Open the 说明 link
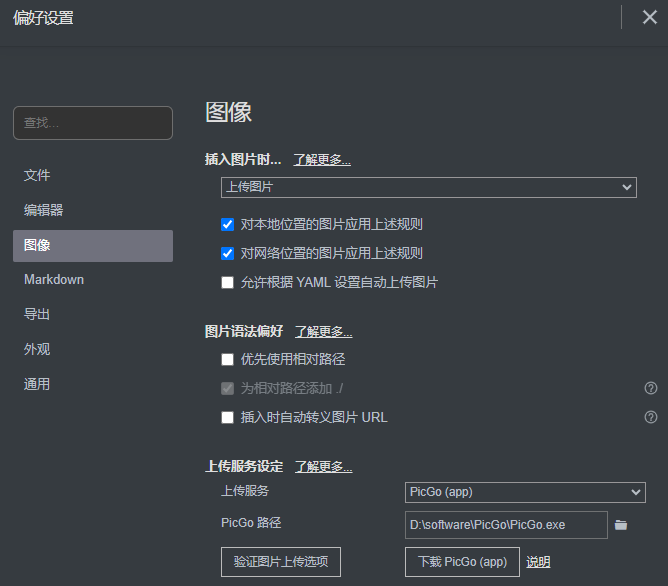The height and width of the screenshot is (586, 668). tap(538, 562)
